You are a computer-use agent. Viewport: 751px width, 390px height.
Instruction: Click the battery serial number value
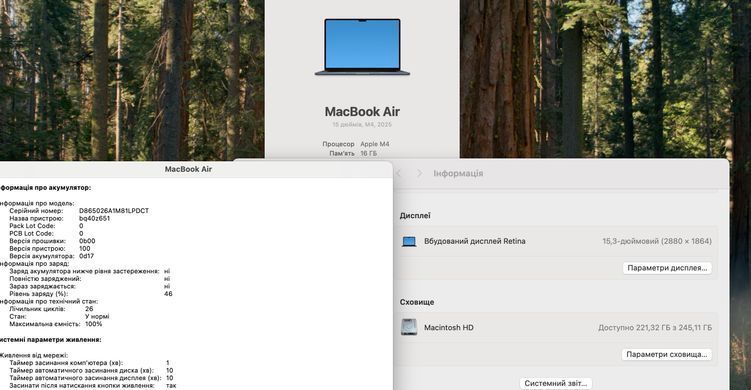[x=114, y=211]
